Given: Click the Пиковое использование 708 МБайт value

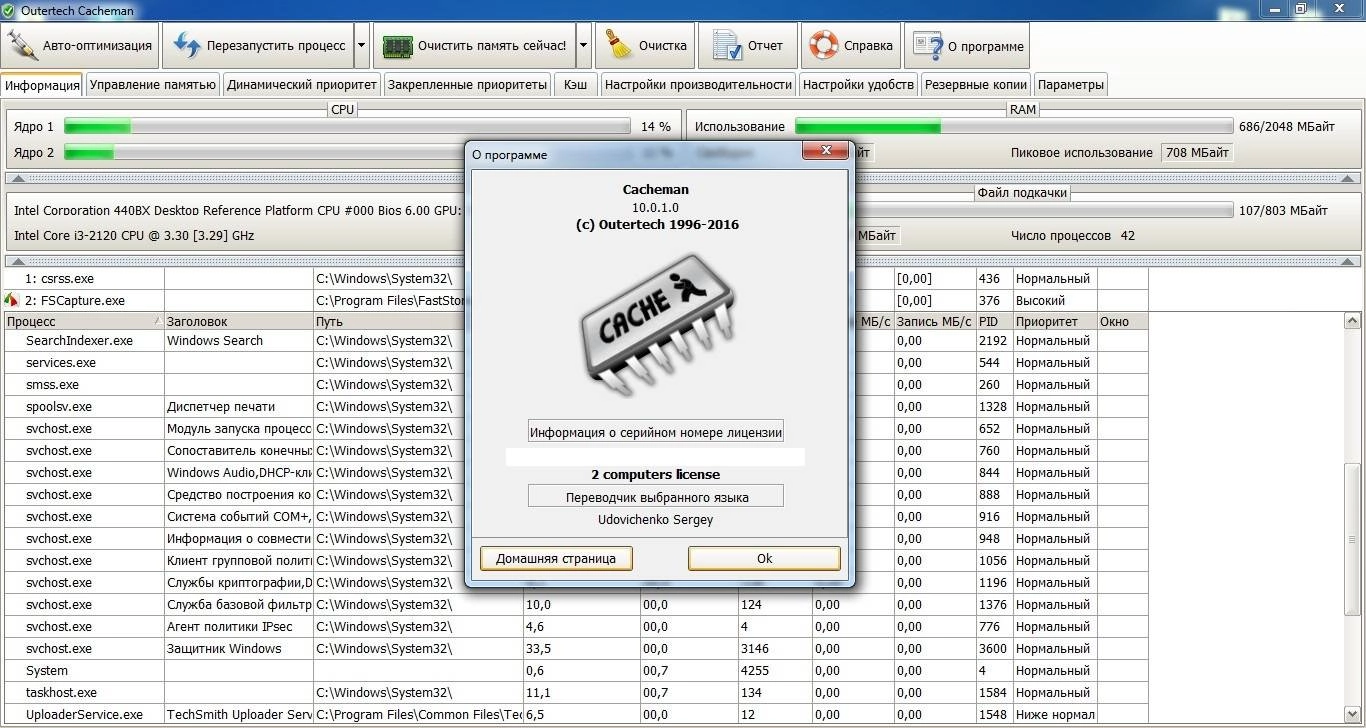Looking at the screenshot, I should (x=1196, y=153).
